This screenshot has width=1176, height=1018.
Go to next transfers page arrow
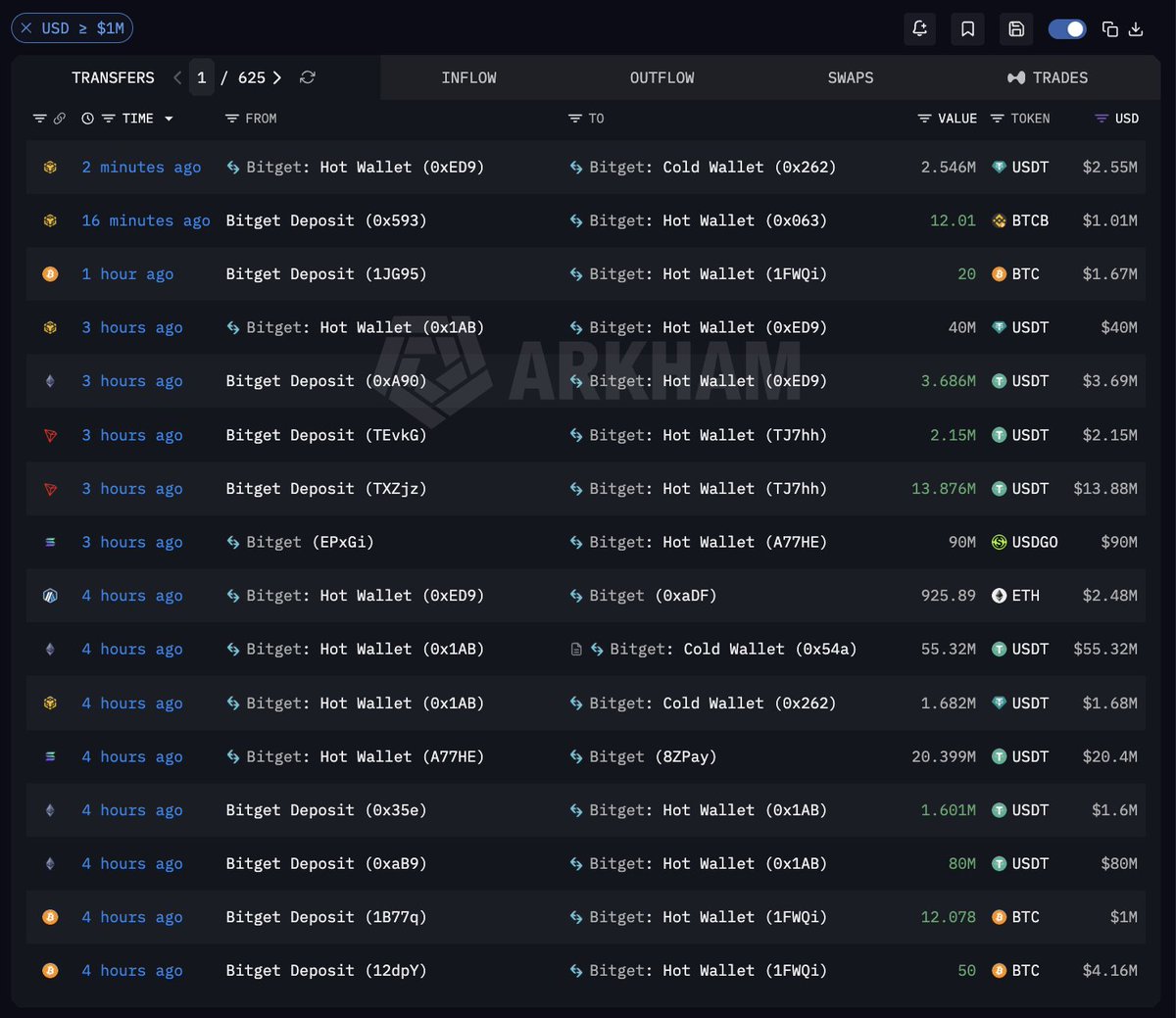click(x=277, y=77)
